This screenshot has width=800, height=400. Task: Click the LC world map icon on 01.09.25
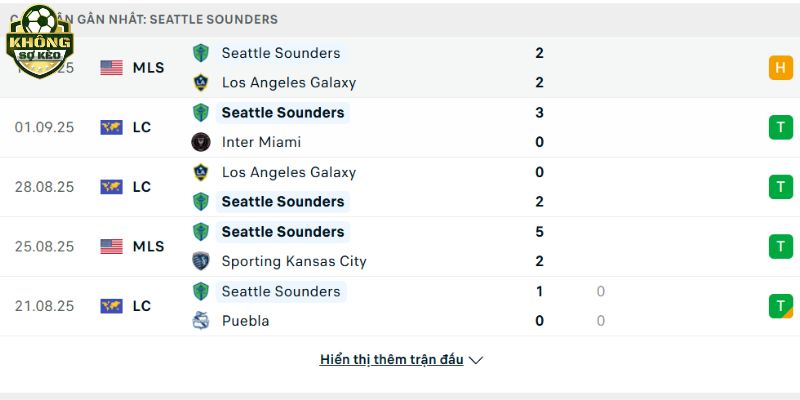(x=111, y=128)
